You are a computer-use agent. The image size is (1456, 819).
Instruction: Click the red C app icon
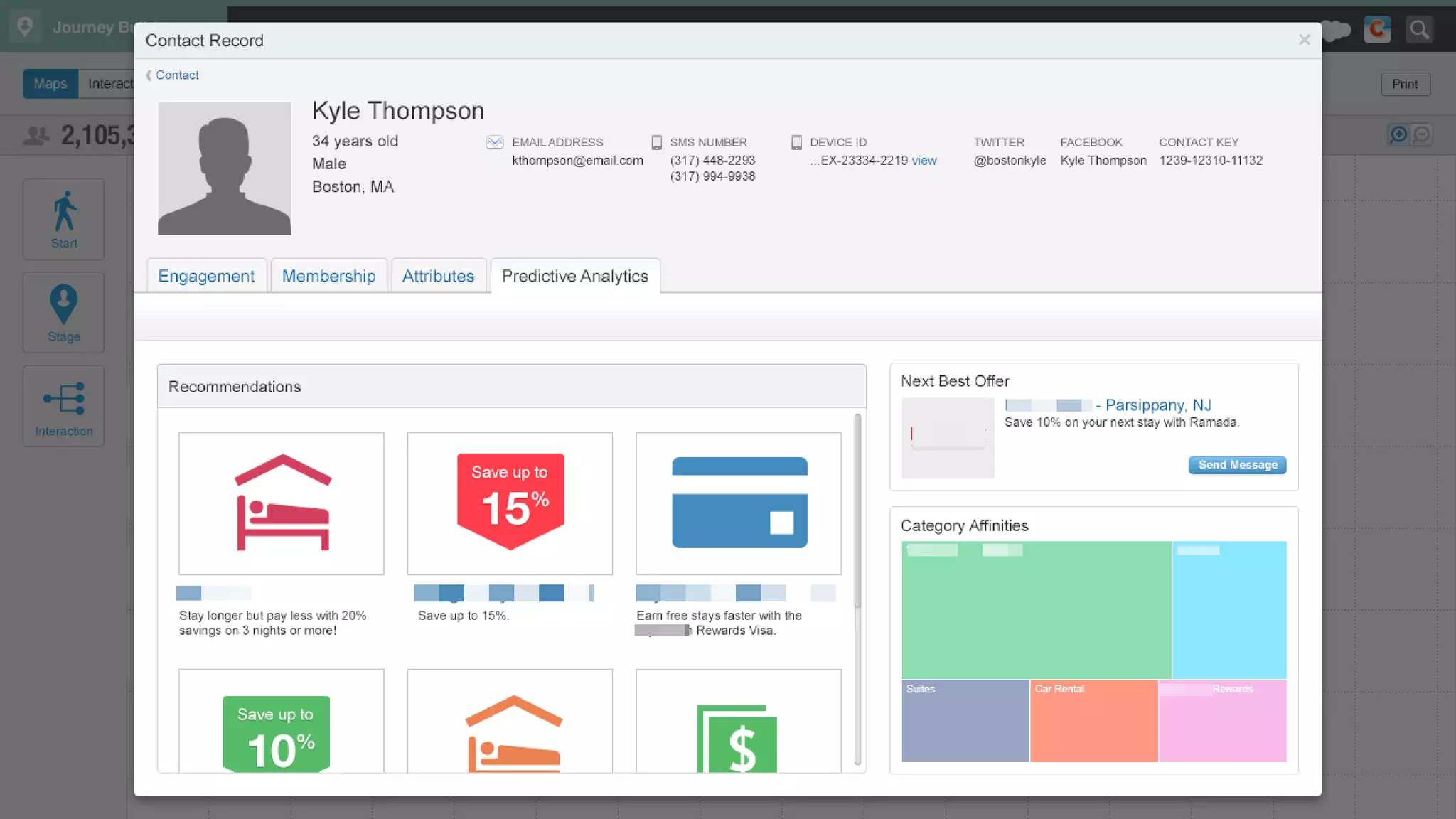tap(1377, 29)
